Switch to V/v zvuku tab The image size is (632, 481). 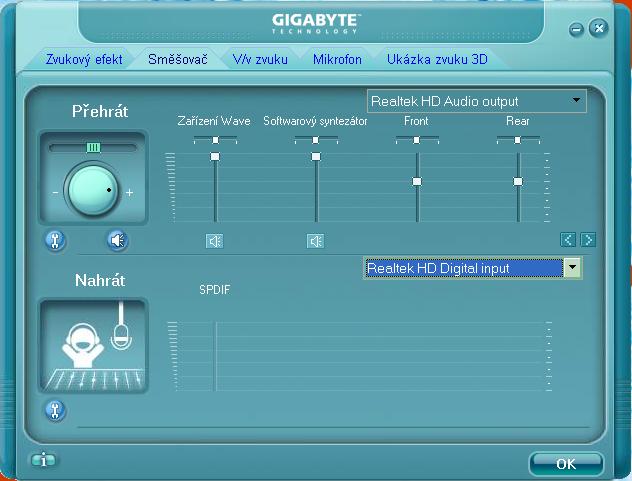(260, 59)
